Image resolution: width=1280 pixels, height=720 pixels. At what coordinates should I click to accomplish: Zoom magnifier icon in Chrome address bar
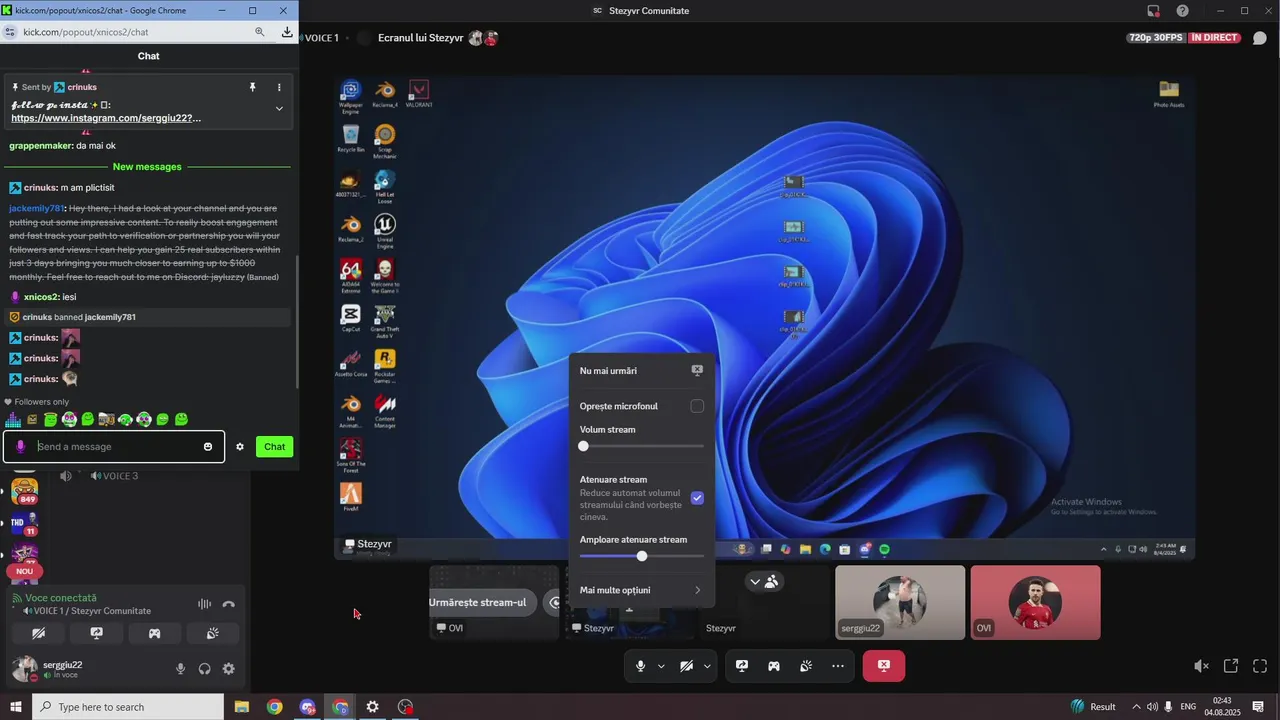260,32
